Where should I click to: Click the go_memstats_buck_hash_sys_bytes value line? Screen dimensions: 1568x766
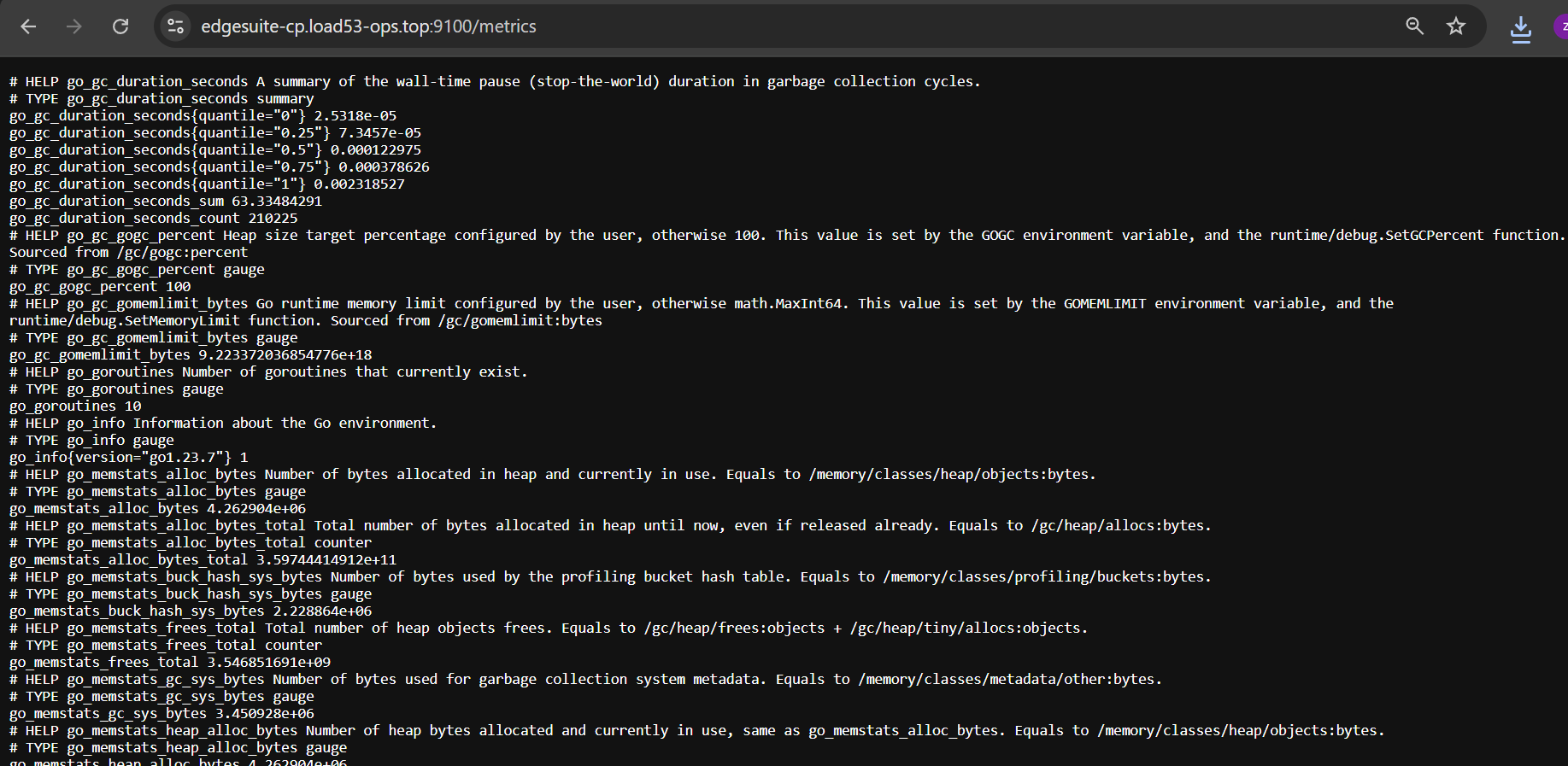(191, 611)
